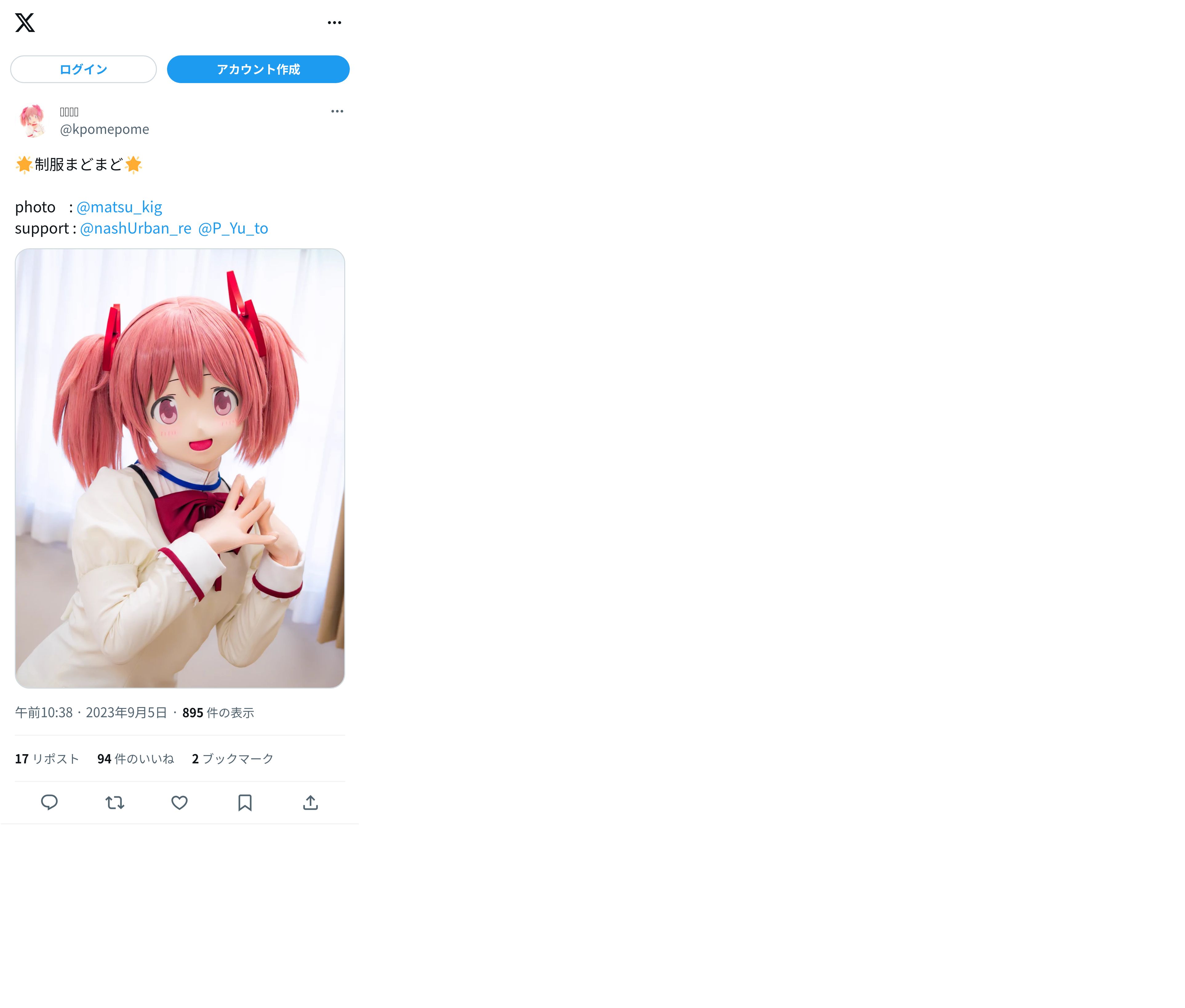Screen dimensions: 1185x1008
Task: Open the top header more options menu
Action: click(x=334, y=23)
